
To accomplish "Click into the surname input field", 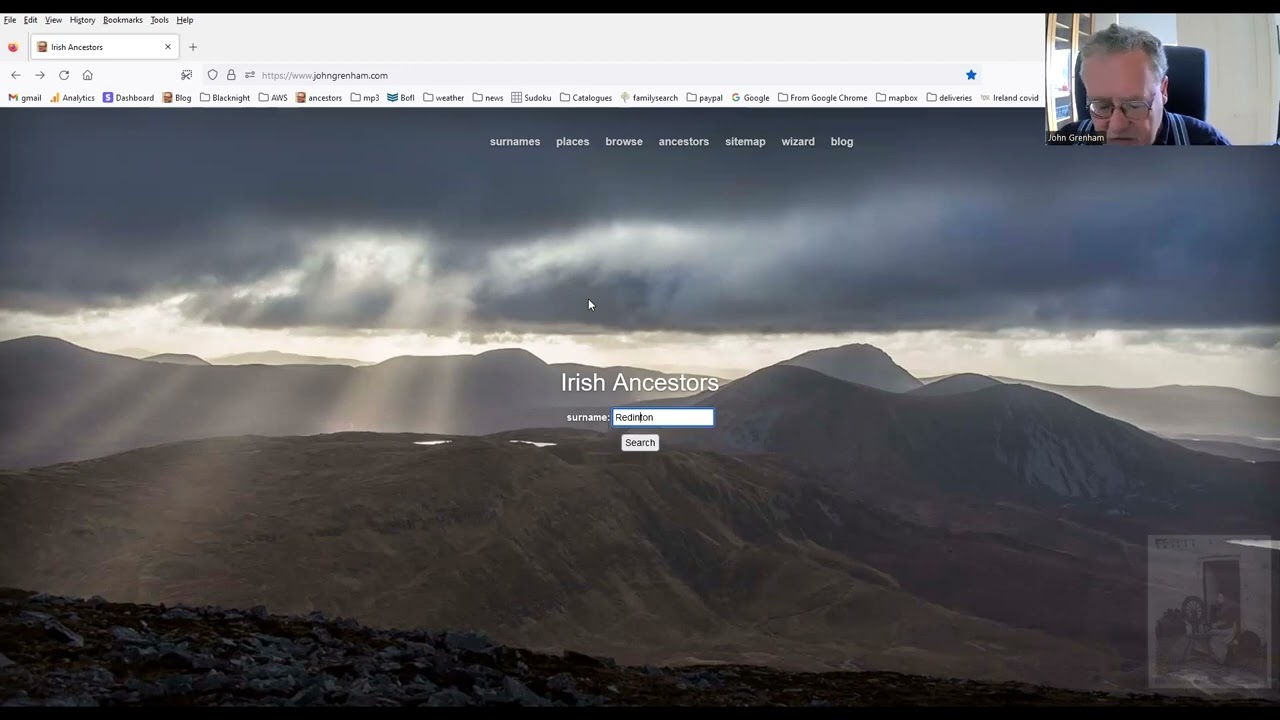I will point(663,418).
